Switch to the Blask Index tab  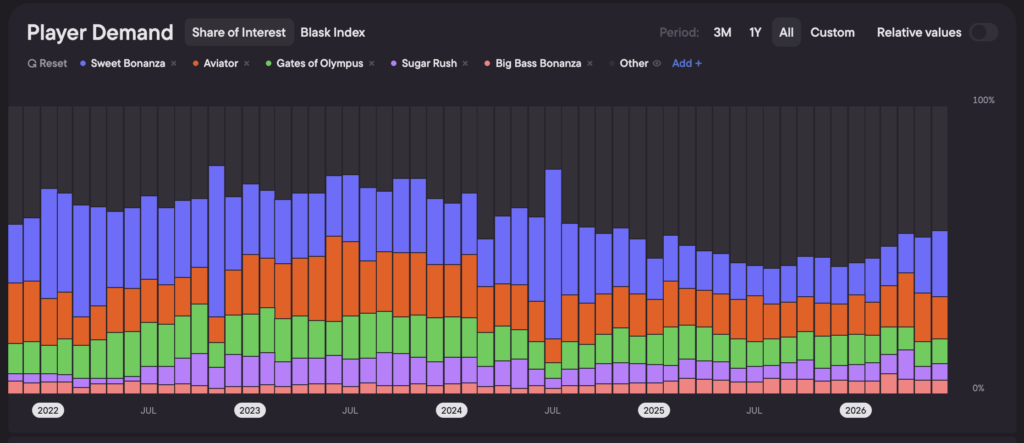click(332, 32)
